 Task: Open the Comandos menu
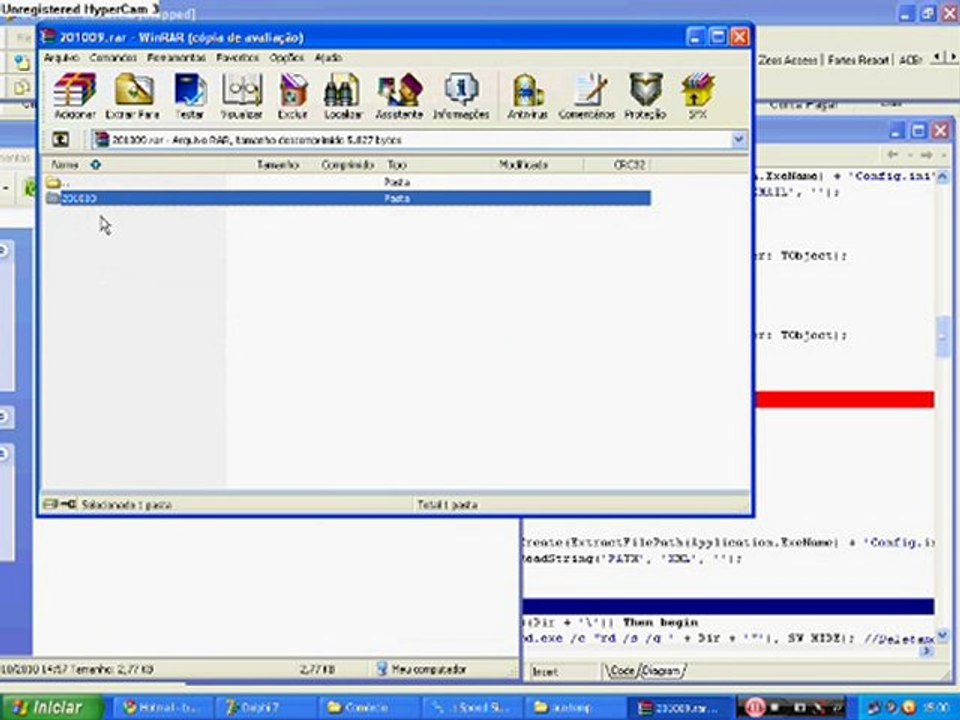113,58
